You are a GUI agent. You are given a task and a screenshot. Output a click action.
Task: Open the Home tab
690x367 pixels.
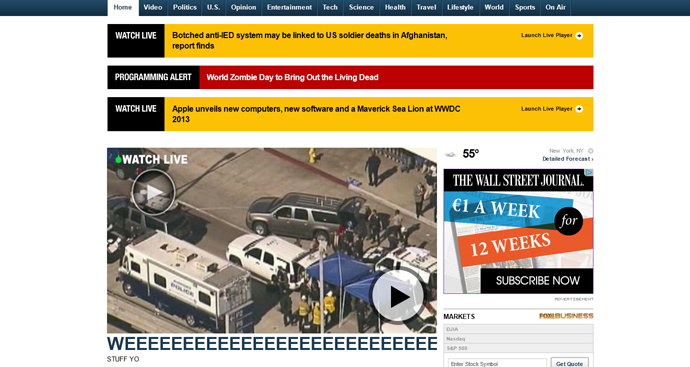click(x=123, y=7)
